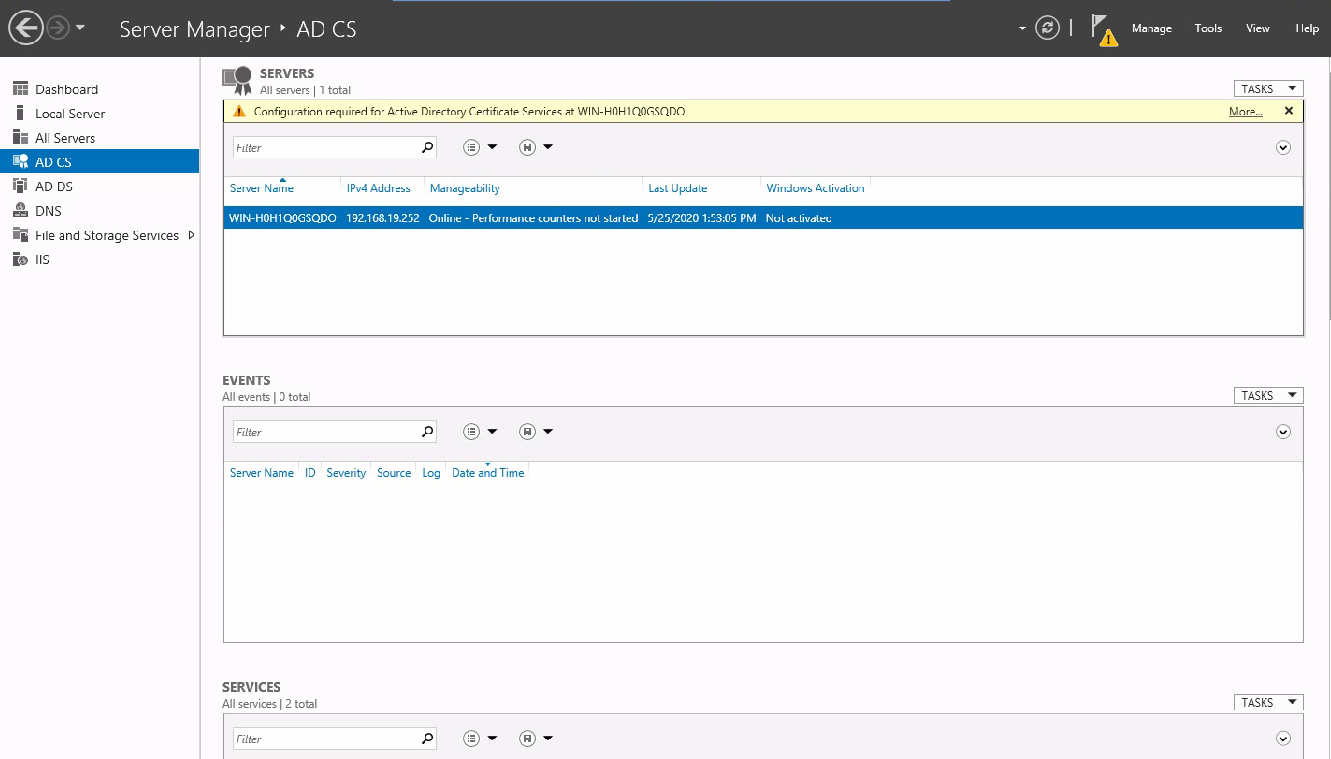The image size is (1331, 759).
Task: Click the Events filter search magnifier
Action: 428,432
